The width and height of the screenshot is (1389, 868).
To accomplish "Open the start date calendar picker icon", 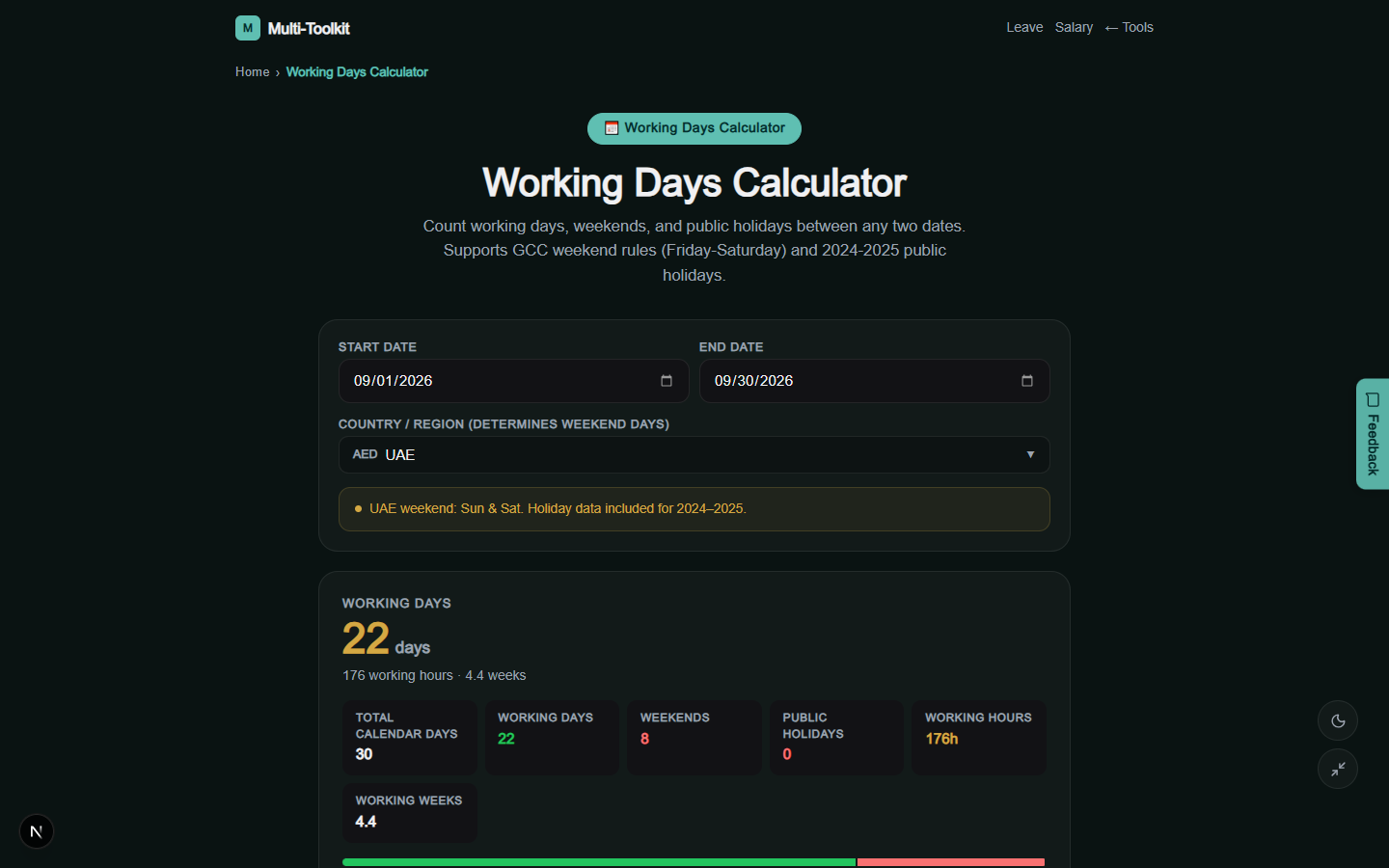I will (x=667, y=381).
